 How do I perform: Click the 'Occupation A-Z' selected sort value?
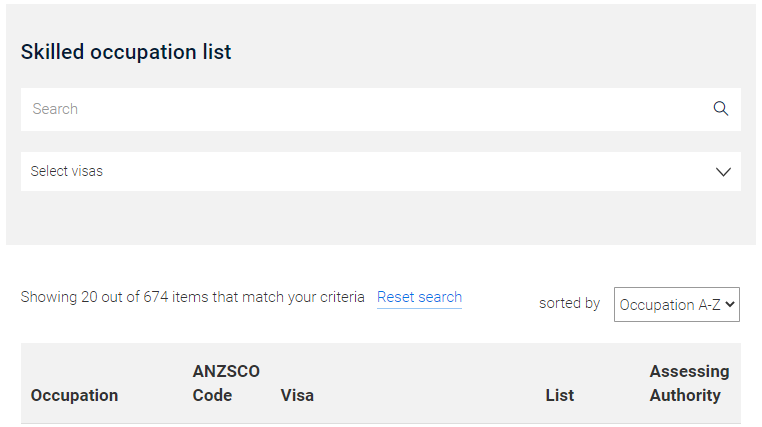click(x=669, y=305)
